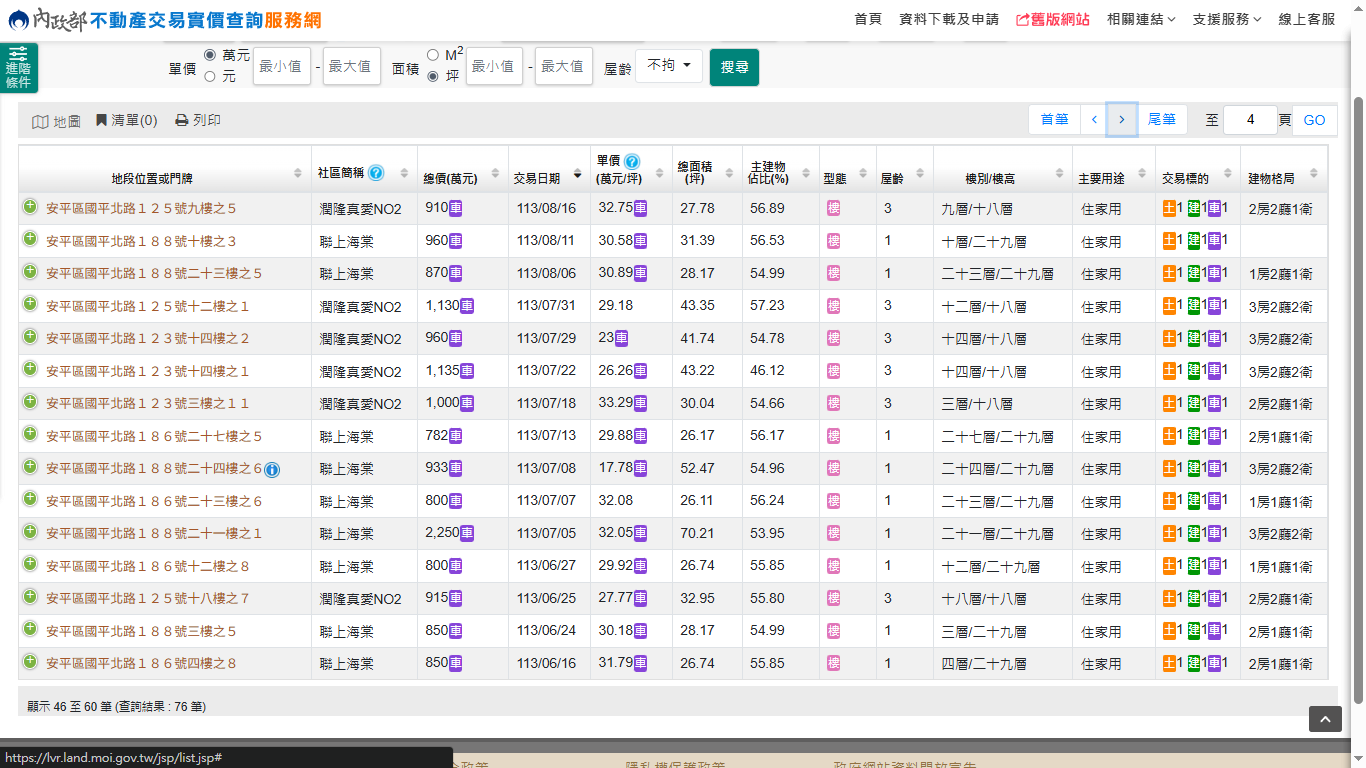Select the M² area radio button

(x=433, y=55)
